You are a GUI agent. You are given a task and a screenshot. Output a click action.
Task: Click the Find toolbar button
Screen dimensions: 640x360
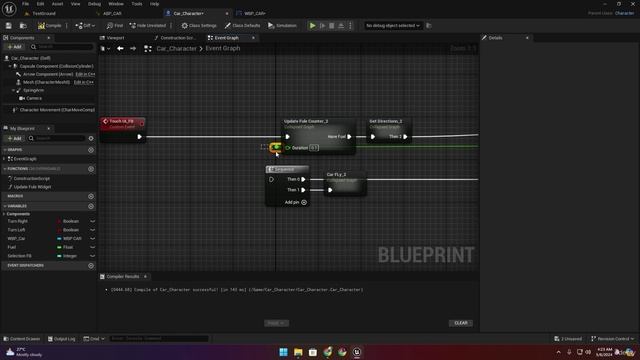point(115,26)
